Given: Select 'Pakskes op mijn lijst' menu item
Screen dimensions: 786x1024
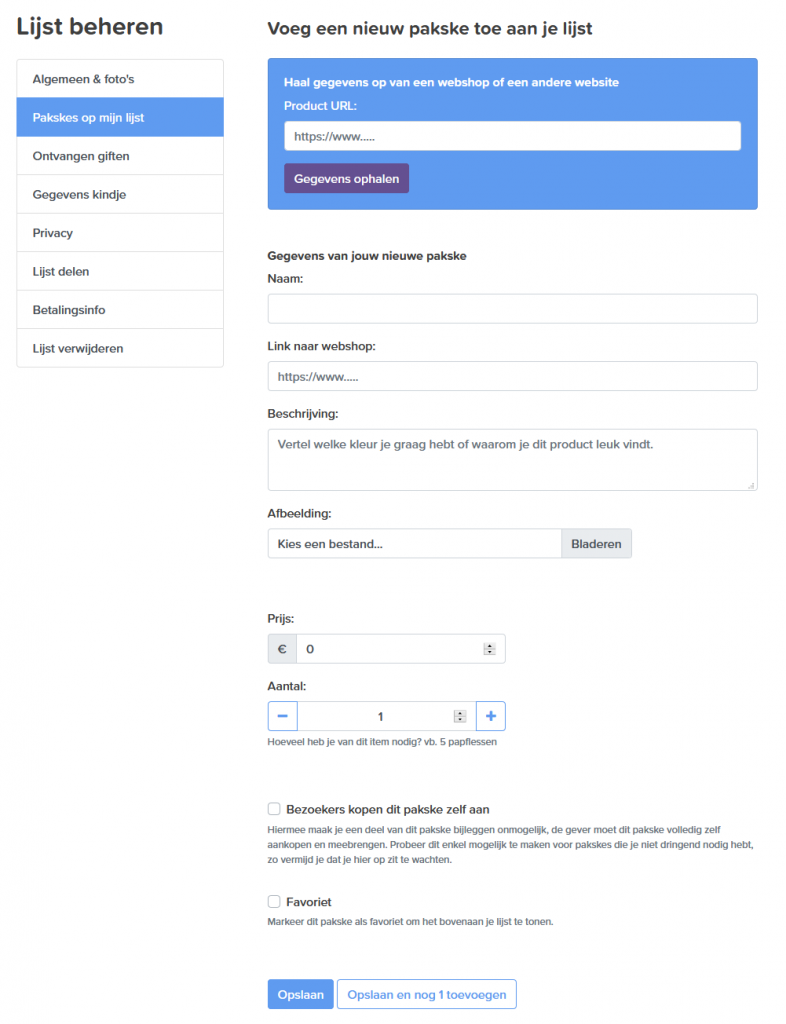Looking at the screenshot, I should pos(120,118).
